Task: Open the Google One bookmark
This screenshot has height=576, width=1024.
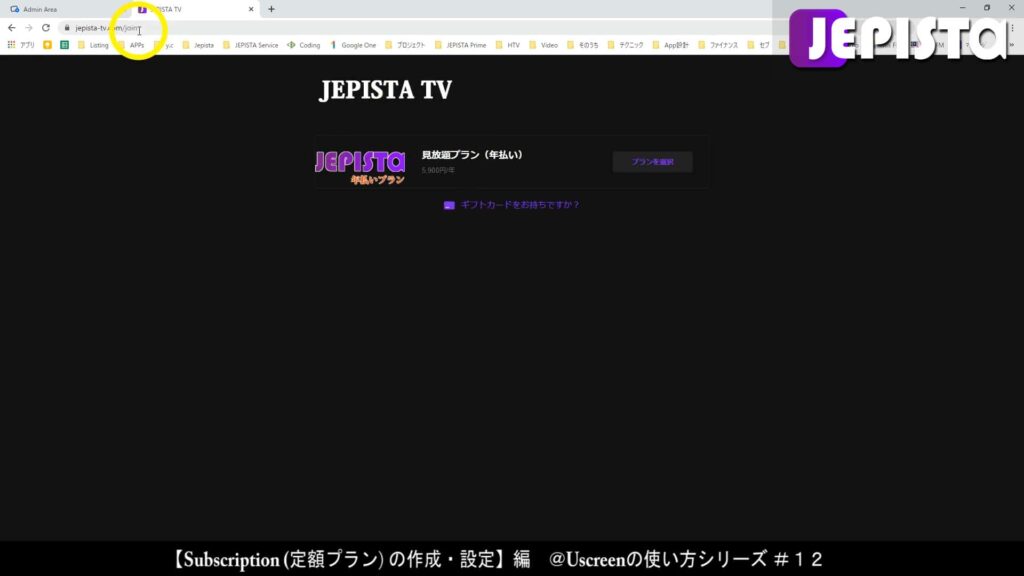Action: coord(353,45)
